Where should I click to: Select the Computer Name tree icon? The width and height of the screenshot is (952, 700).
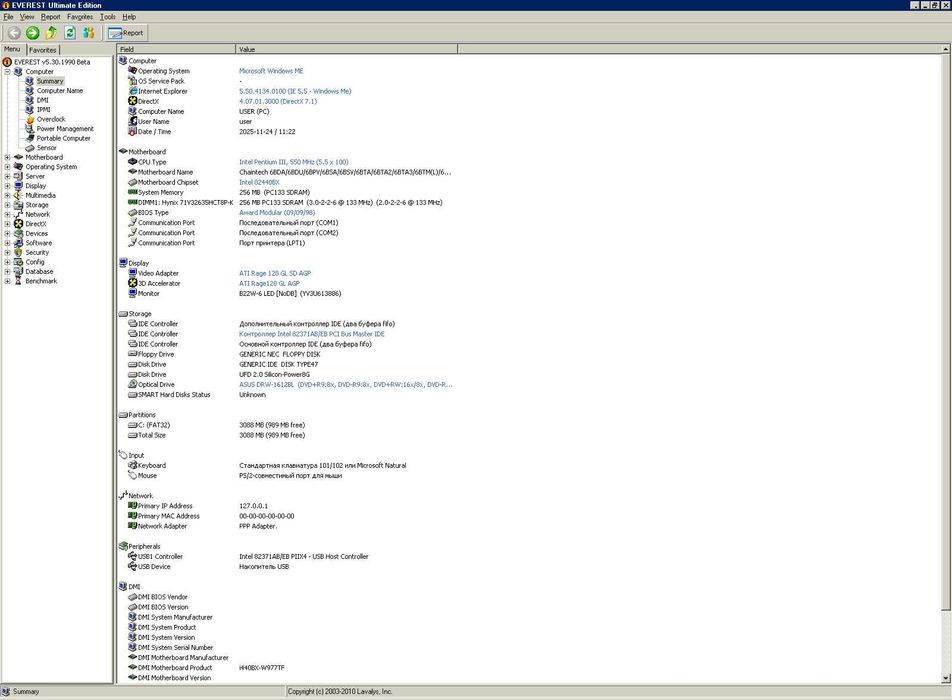[x=29, y=90]
